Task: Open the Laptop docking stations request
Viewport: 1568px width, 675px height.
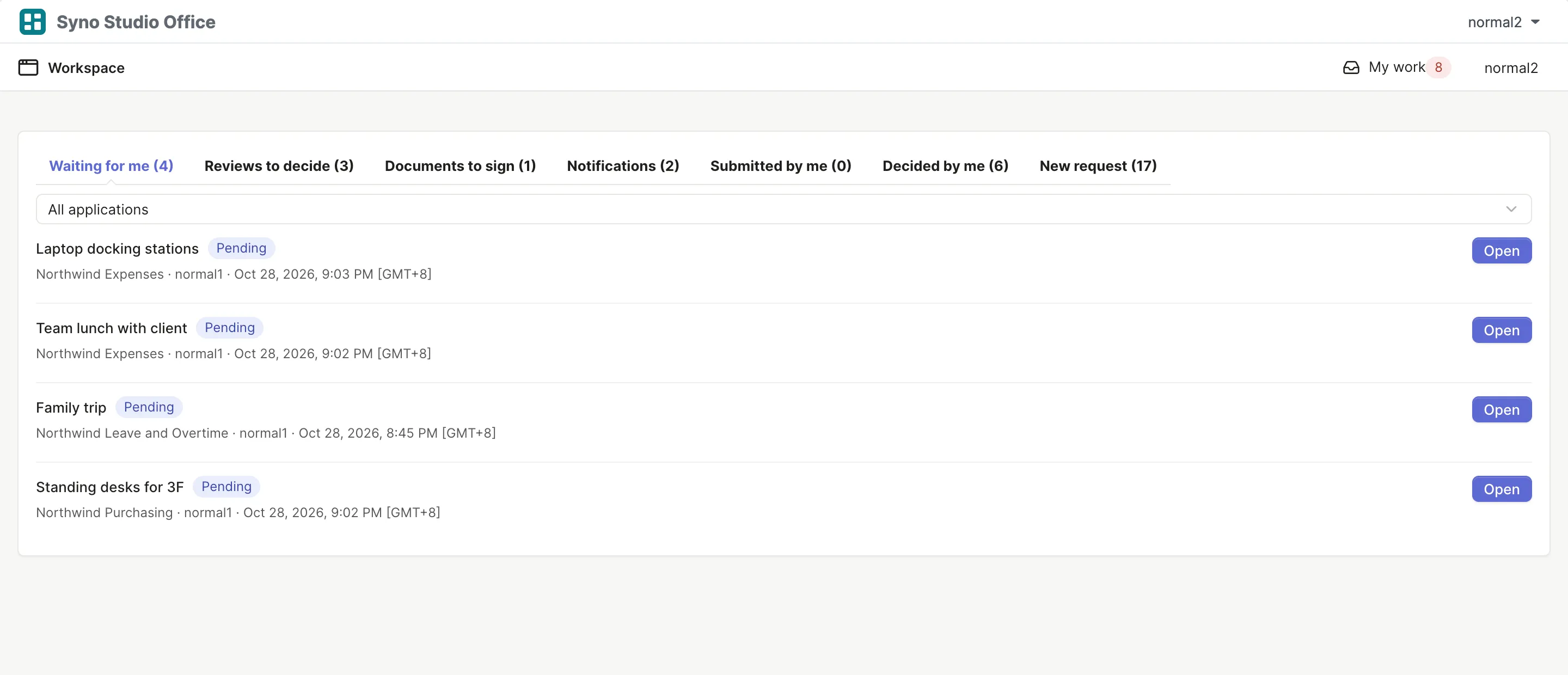Action: [1501, 251]
